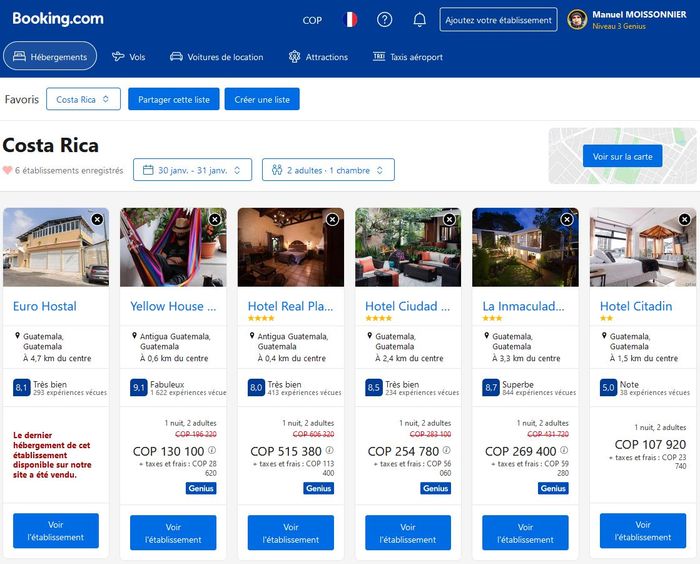Remove Yellow House from favorites list
The height and width of the screenshot is (564, 700).
click(x=215, y=219)
